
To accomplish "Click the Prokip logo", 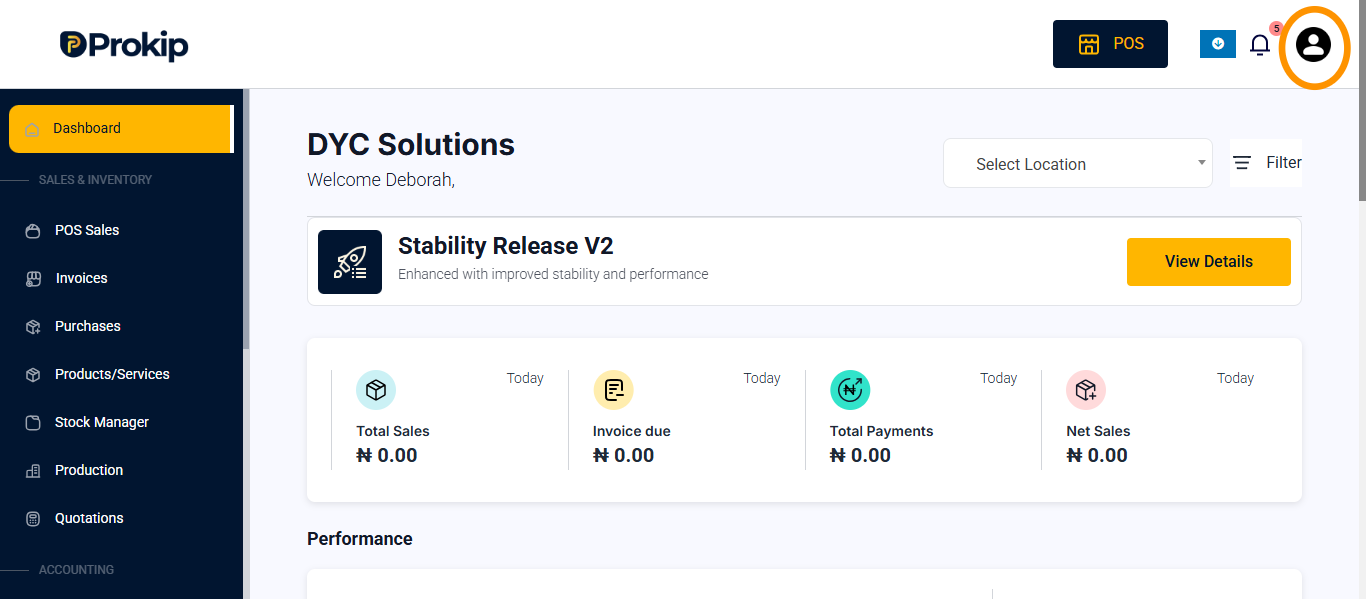I will point(124,45).
